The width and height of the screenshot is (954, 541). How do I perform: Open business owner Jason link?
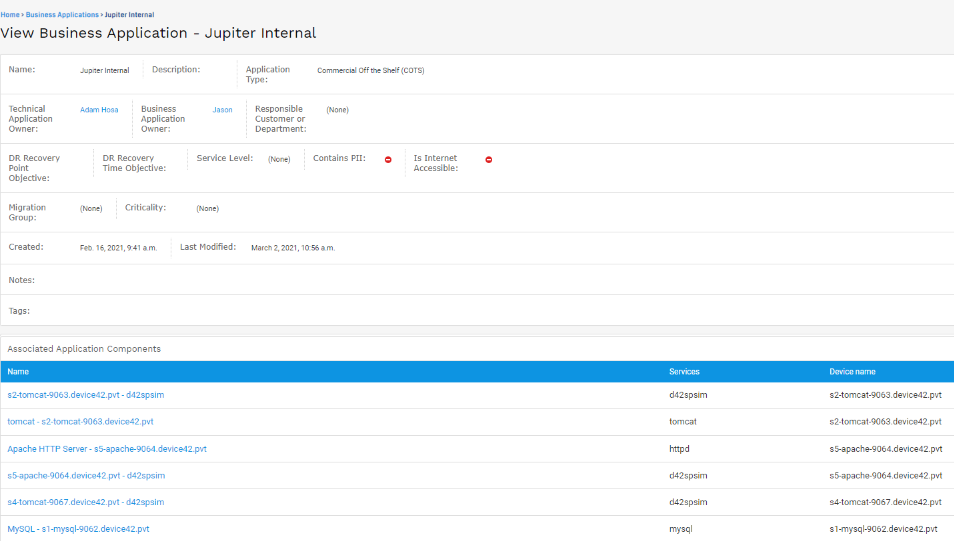click(222, 110)
